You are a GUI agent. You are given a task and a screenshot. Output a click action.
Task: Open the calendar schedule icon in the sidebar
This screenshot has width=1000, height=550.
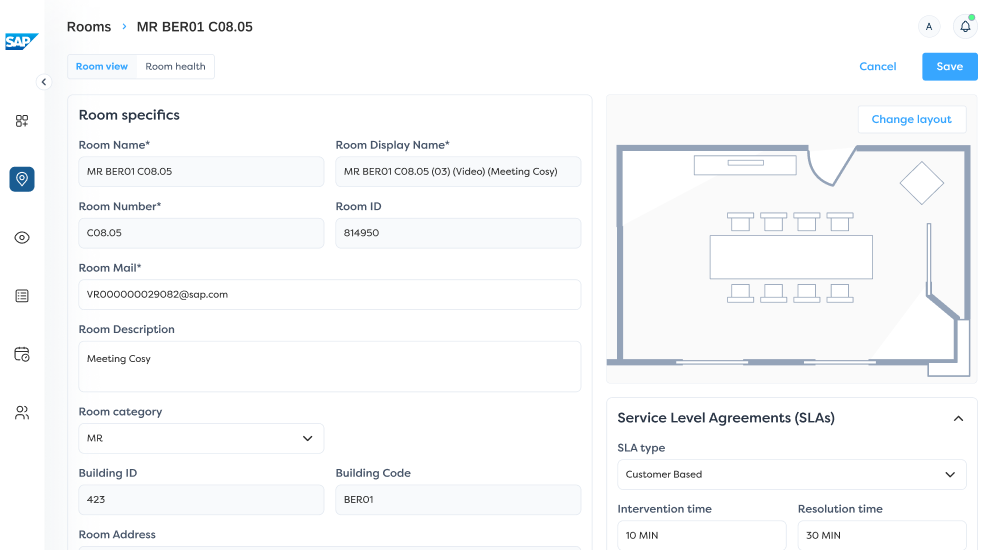22,354
